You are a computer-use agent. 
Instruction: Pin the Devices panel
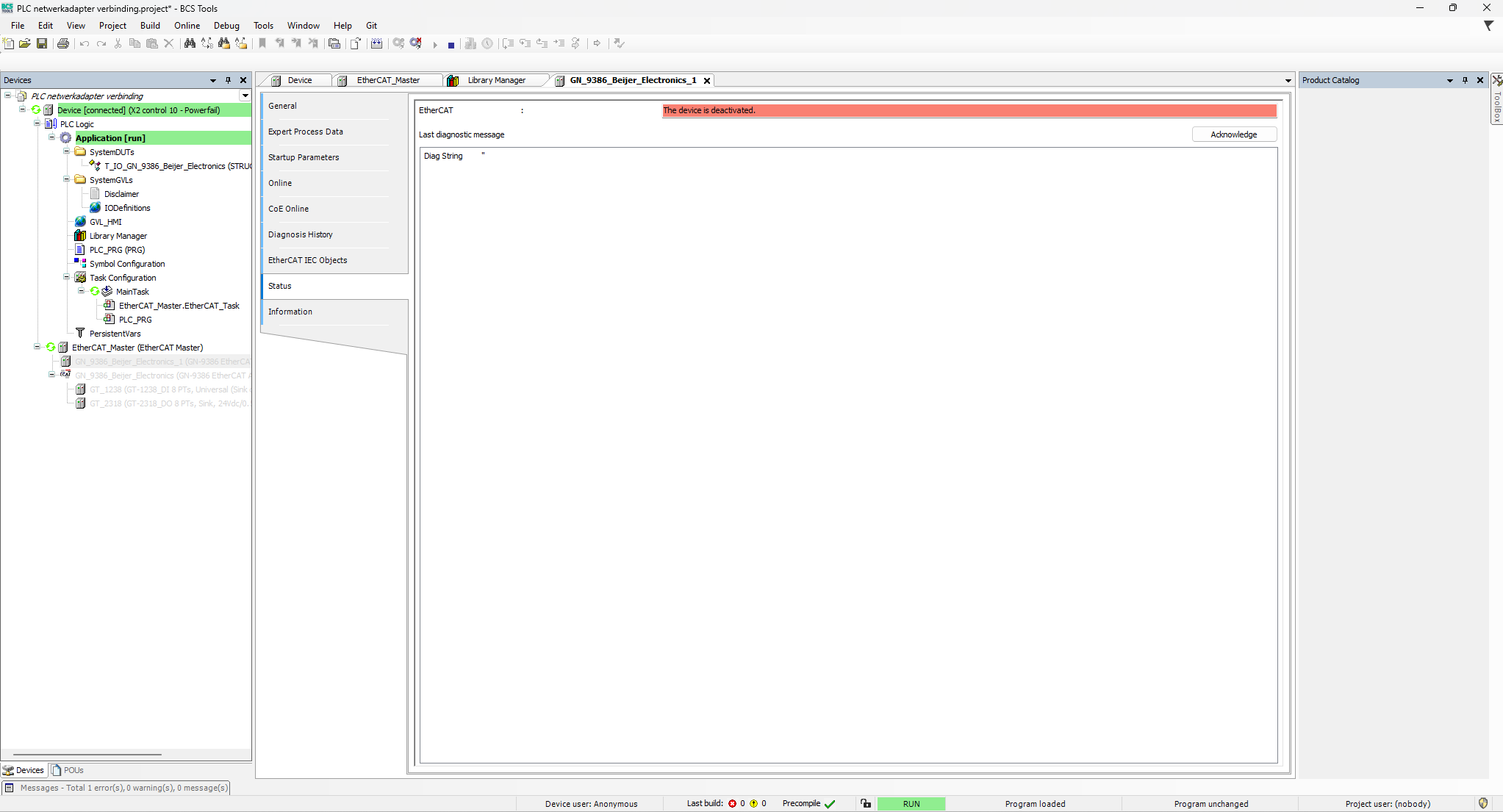pos(229,80)
